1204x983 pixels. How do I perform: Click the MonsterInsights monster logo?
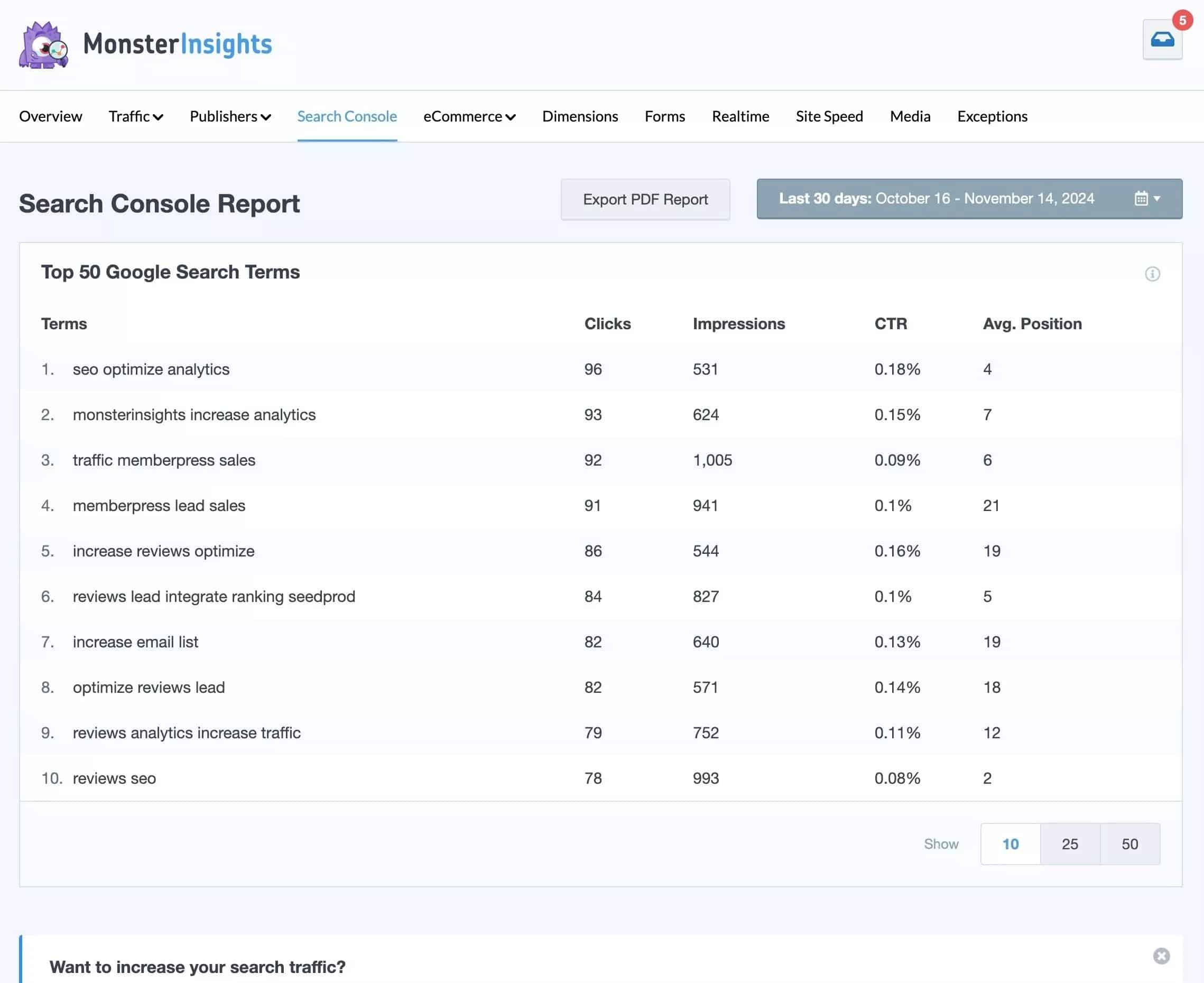tap(44, 45)
